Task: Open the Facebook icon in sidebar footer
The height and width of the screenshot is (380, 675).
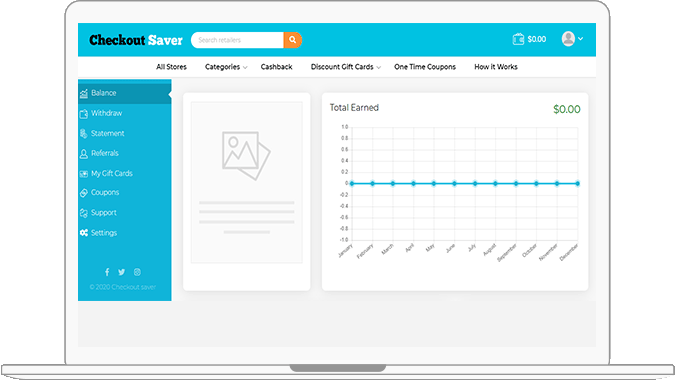Action: click(x=107, y=272)
